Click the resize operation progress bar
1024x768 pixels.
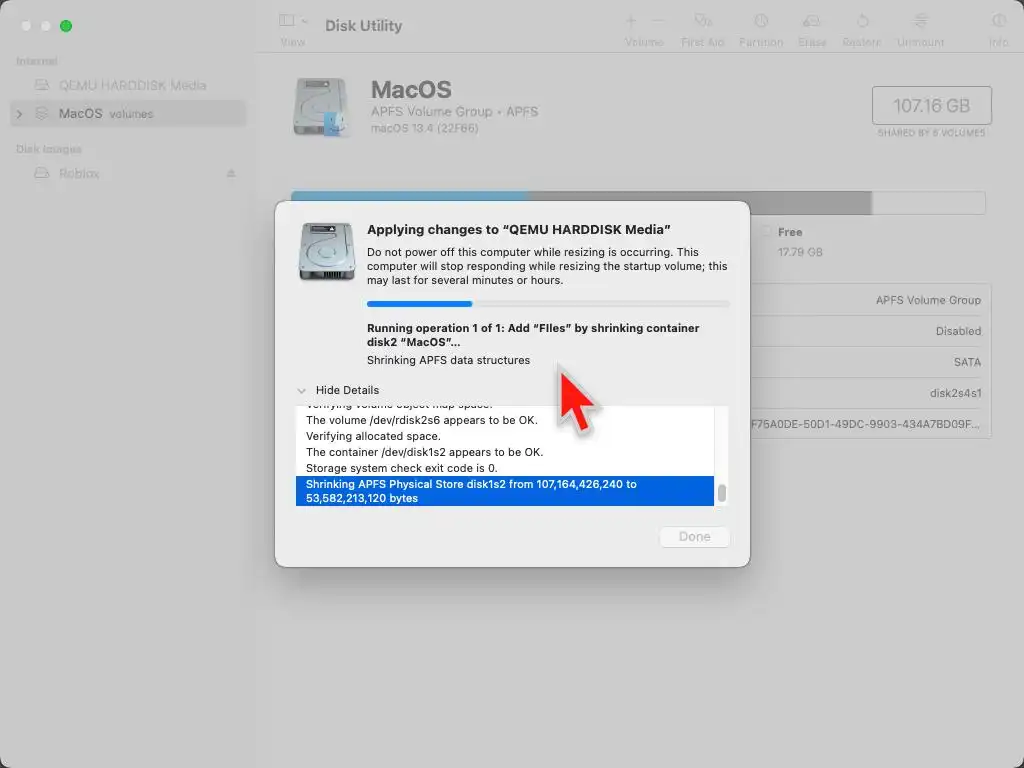tap(548, 304)
